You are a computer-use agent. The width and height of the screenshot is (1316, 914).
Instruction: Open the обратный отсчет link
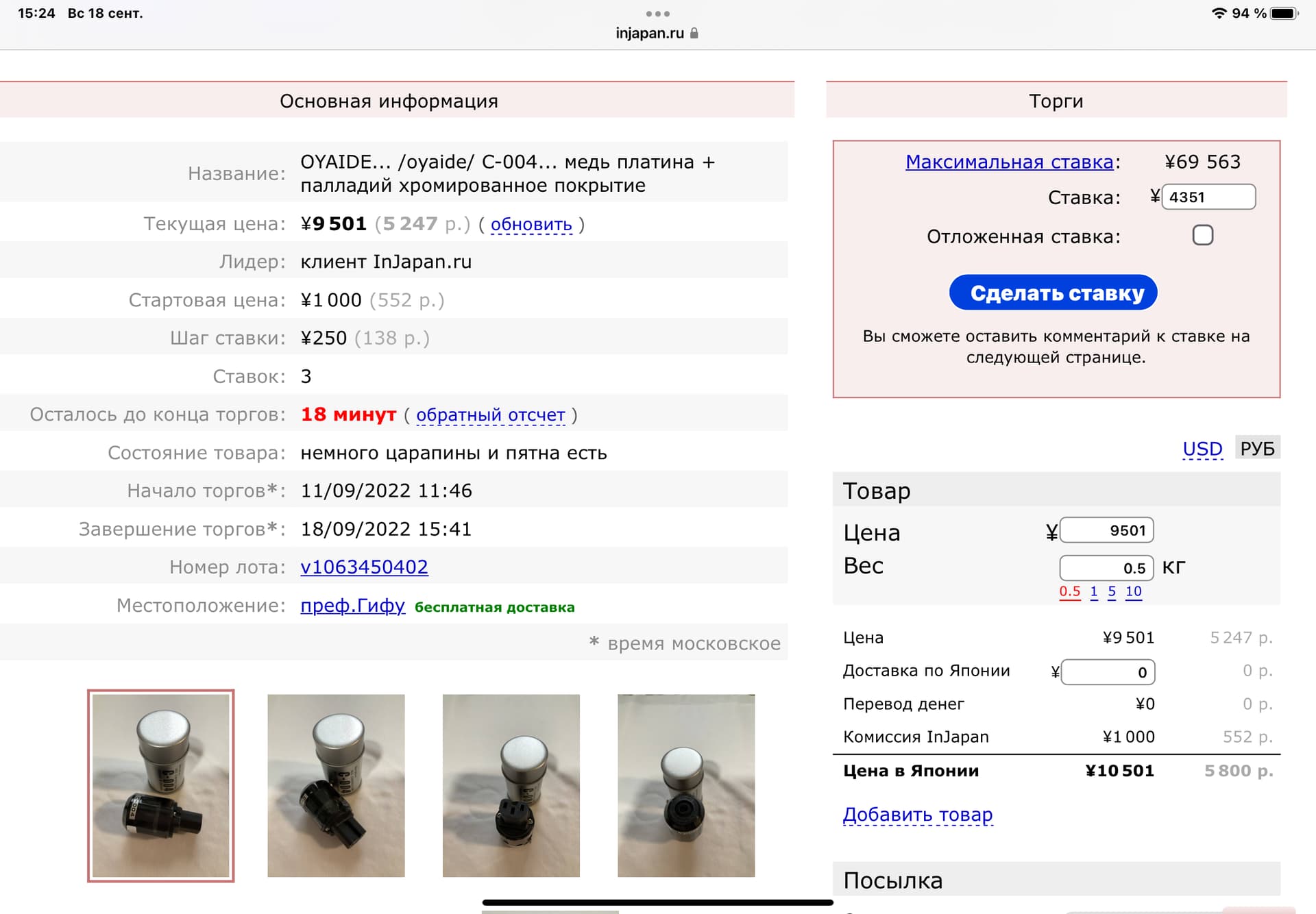491,415
